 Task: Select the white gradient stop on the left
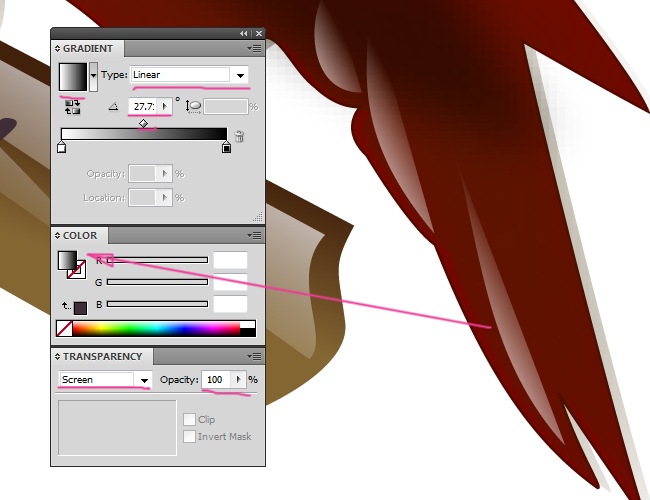coord(61,148)
